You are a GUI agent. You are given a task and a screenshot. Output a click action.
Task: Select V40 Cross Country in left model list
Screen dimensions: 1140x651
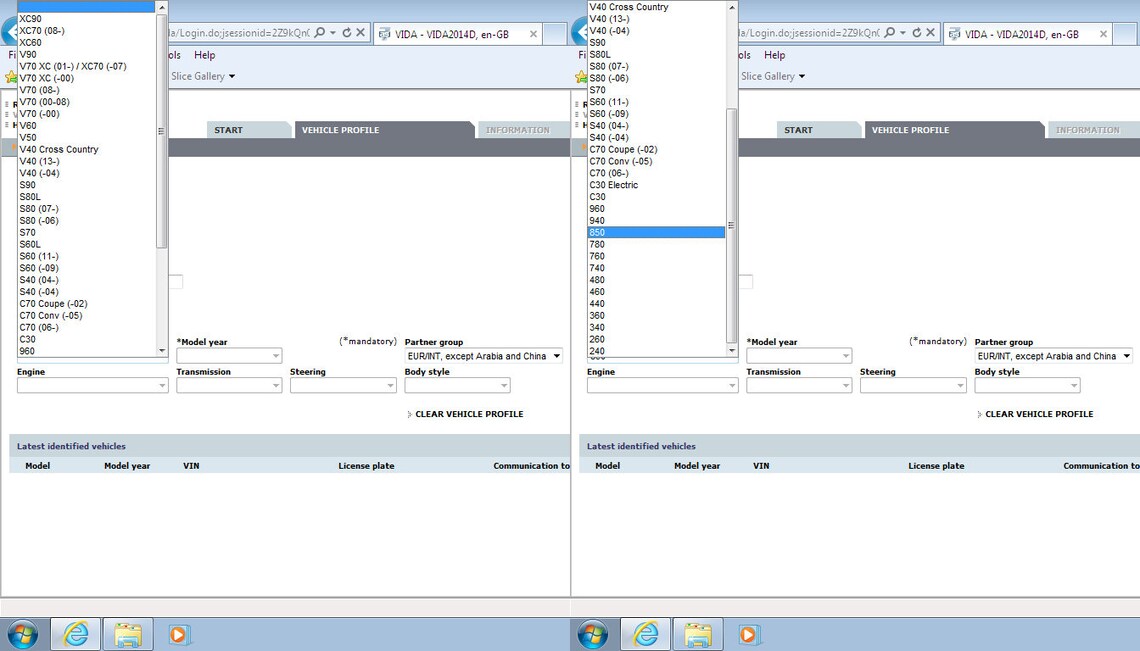click(x=87, y=149)
